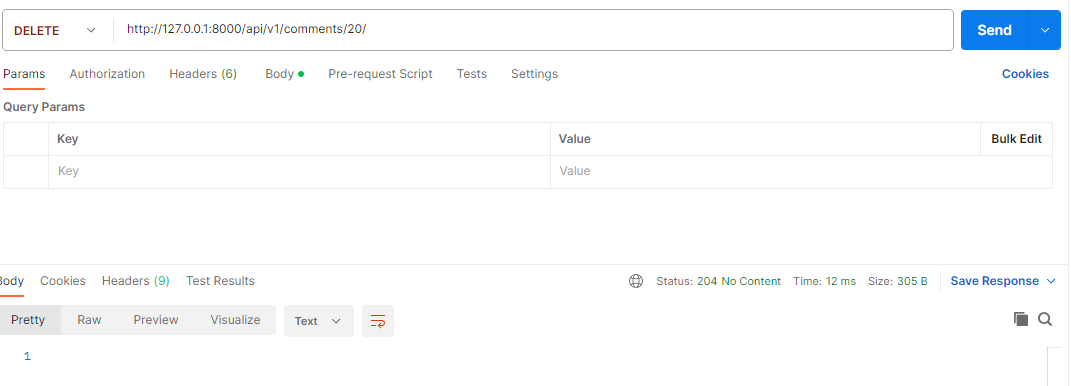Click the globe network icon near Status
Screen dimensions: 1071x386
[636, 281]
